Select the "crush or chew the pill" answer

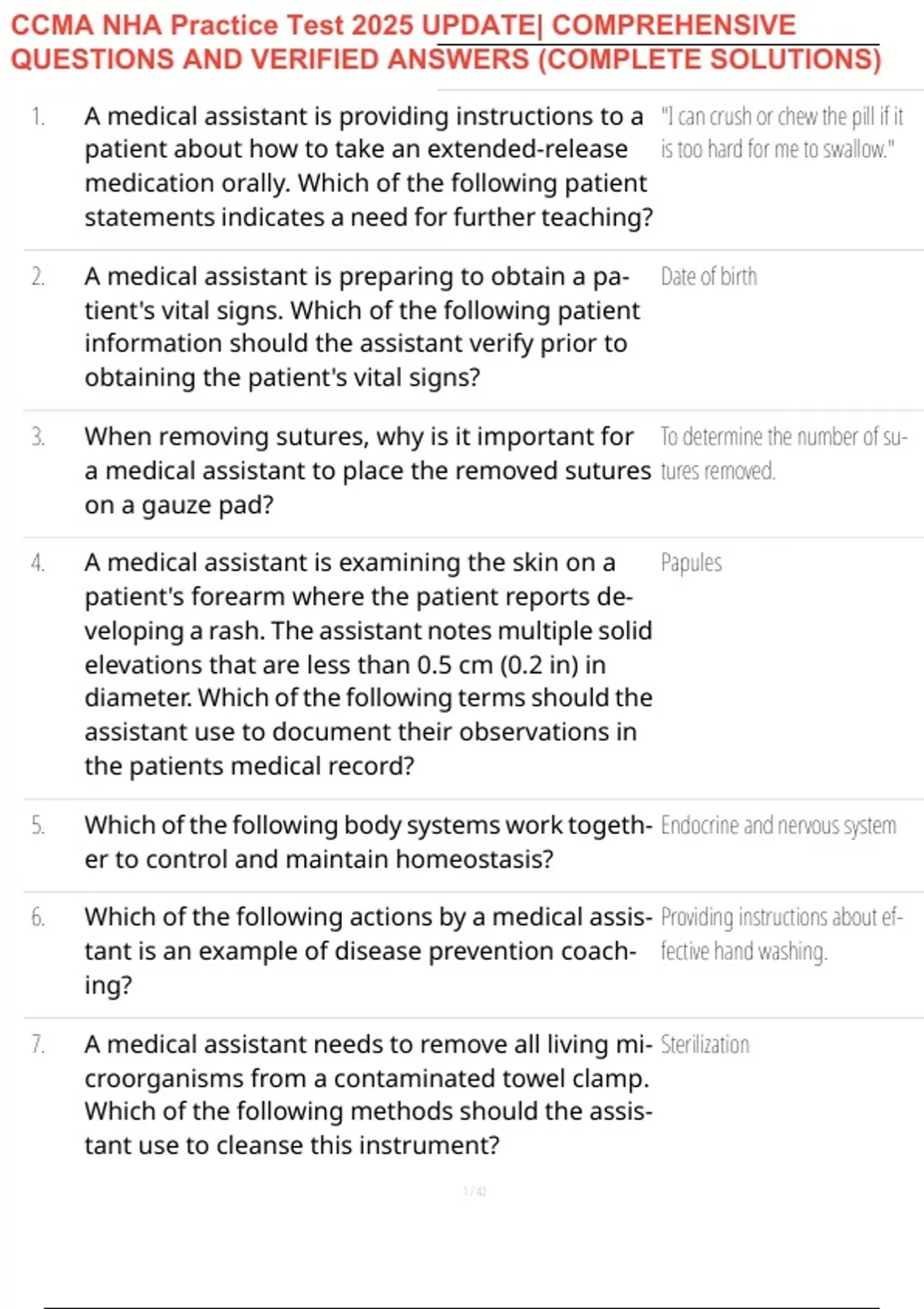[x=781, y=132]
